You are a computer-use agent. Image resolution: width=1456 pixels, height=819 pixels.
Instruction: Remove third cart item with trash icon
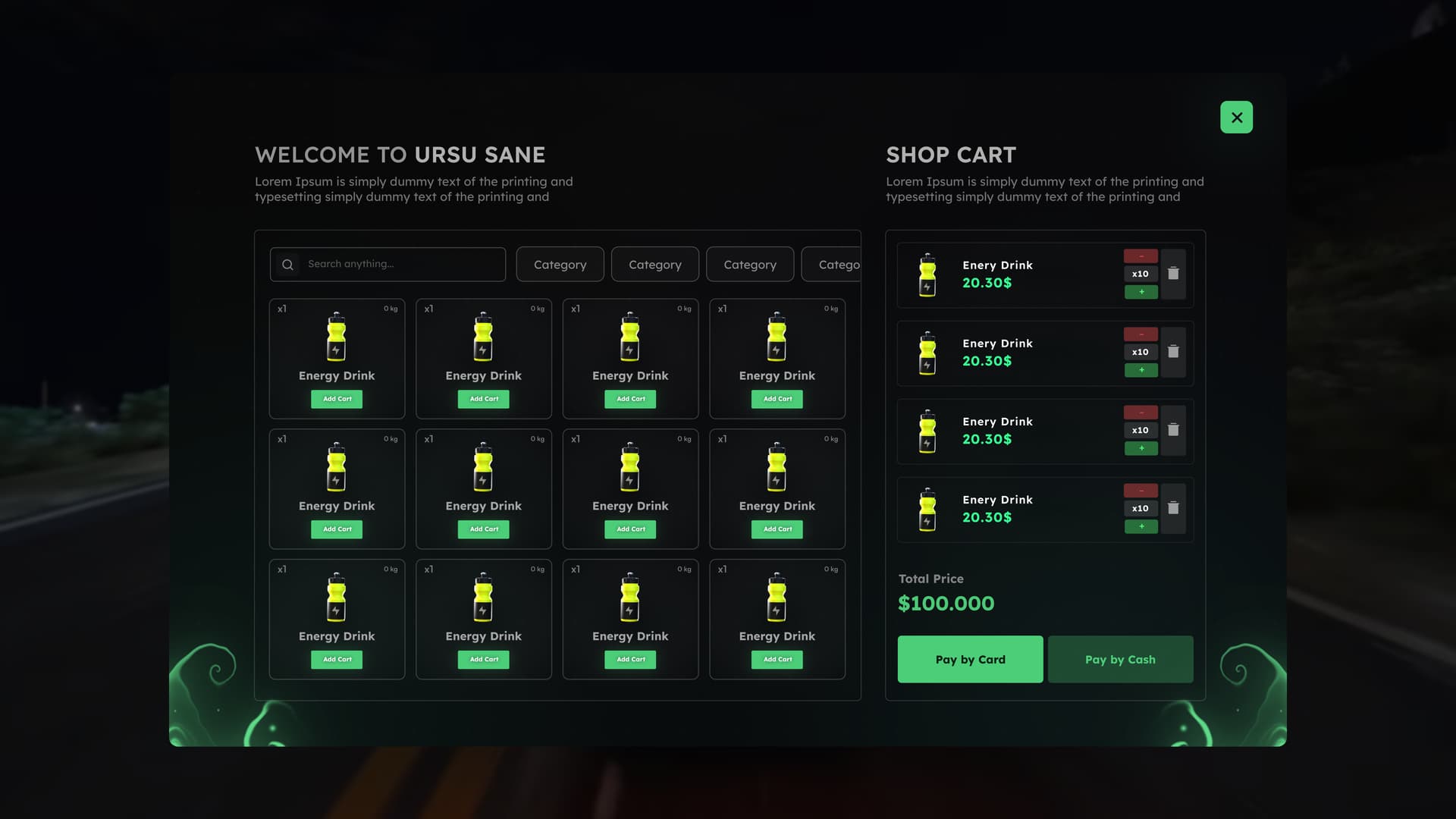point(1172,430)
